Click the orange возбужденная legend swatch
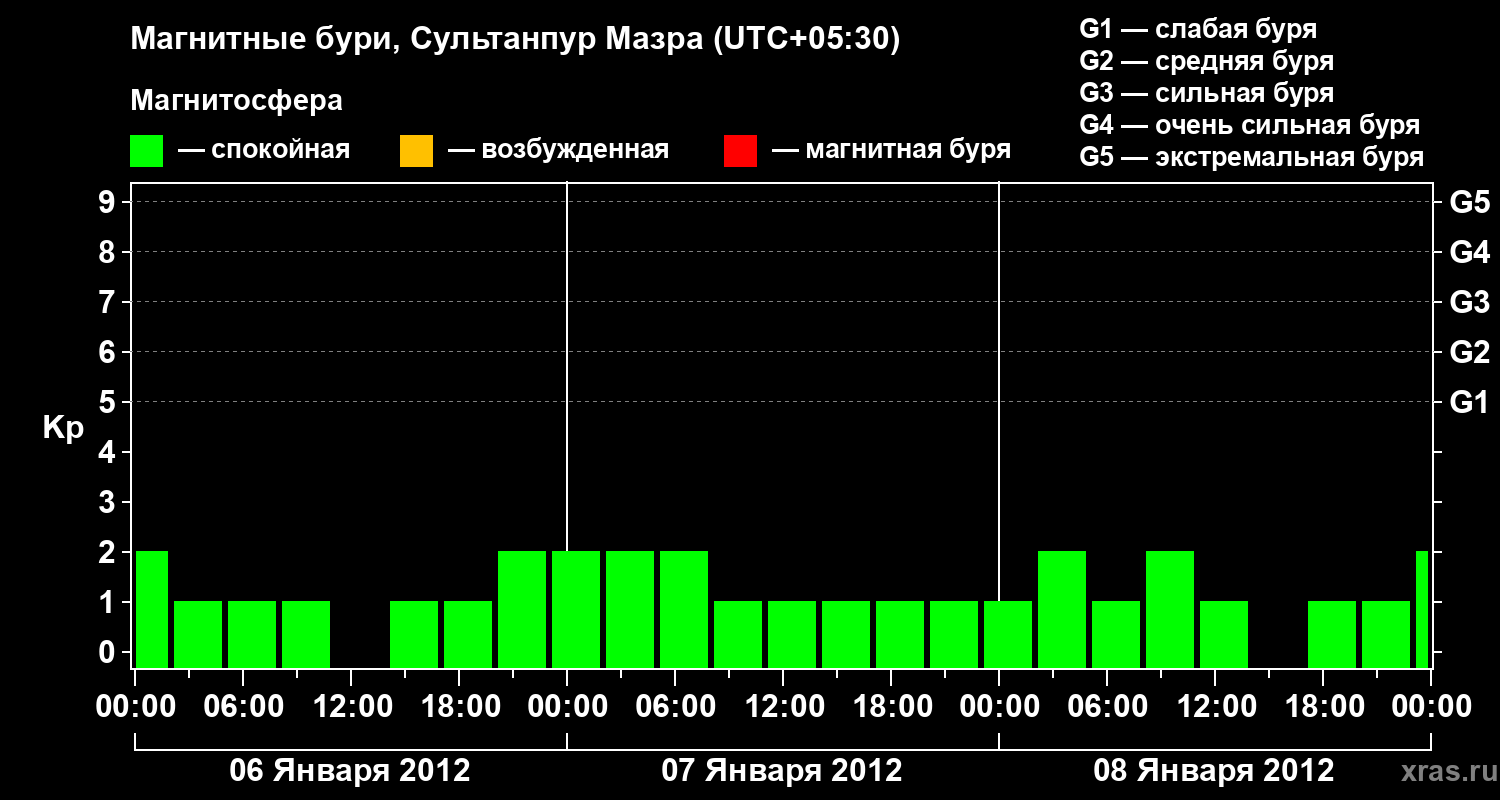The image size is (1500, 800). 416,151
